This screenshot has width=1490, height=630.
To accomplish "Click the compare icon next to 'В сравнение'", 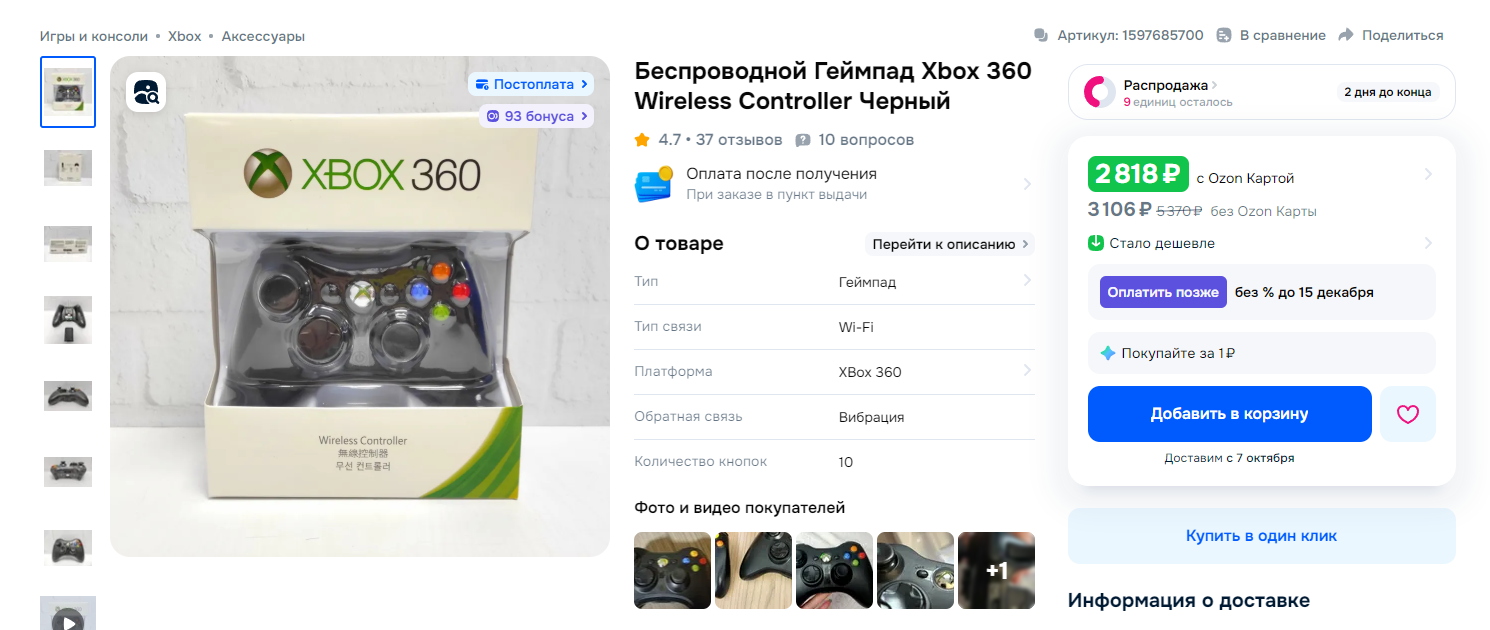I will click(1224, 35).
